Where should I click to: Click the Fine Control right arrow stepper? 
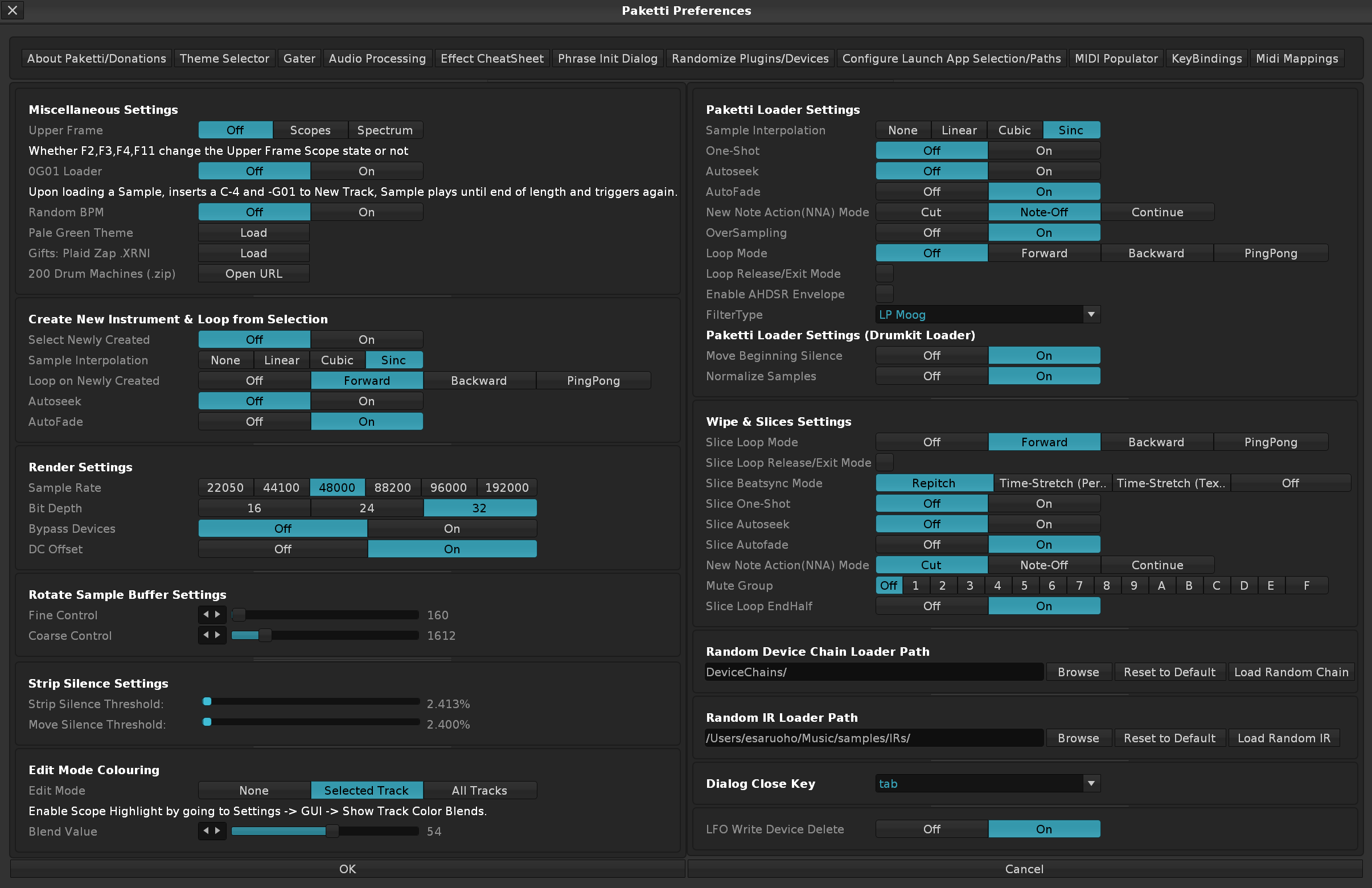coord(218,615)
